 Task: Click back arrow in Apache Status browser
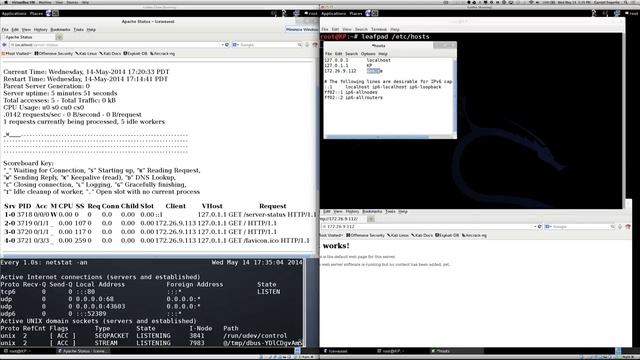[x=4, y=45]
